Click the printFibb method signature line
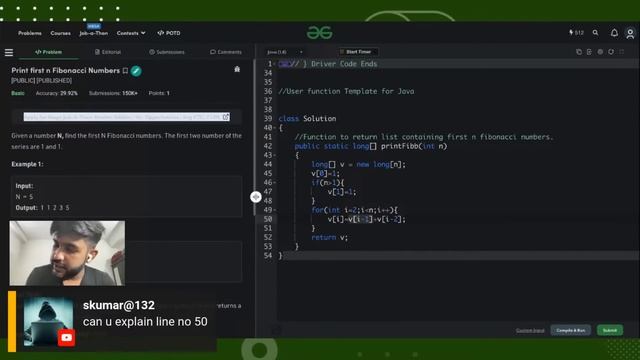This screenshot has width=640, height=360. [371, 146]
